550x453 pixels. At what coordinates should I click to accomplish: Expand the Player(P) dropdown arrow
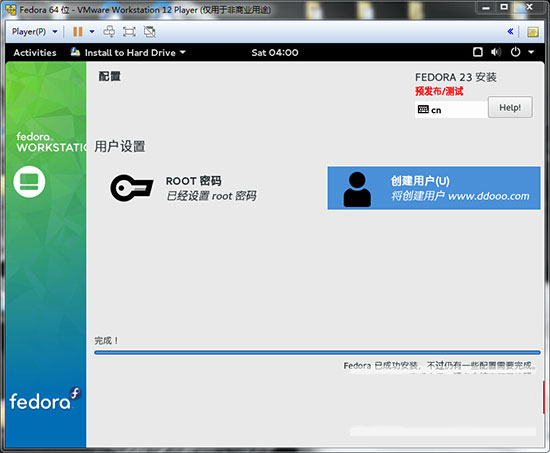tap(55, 32)
